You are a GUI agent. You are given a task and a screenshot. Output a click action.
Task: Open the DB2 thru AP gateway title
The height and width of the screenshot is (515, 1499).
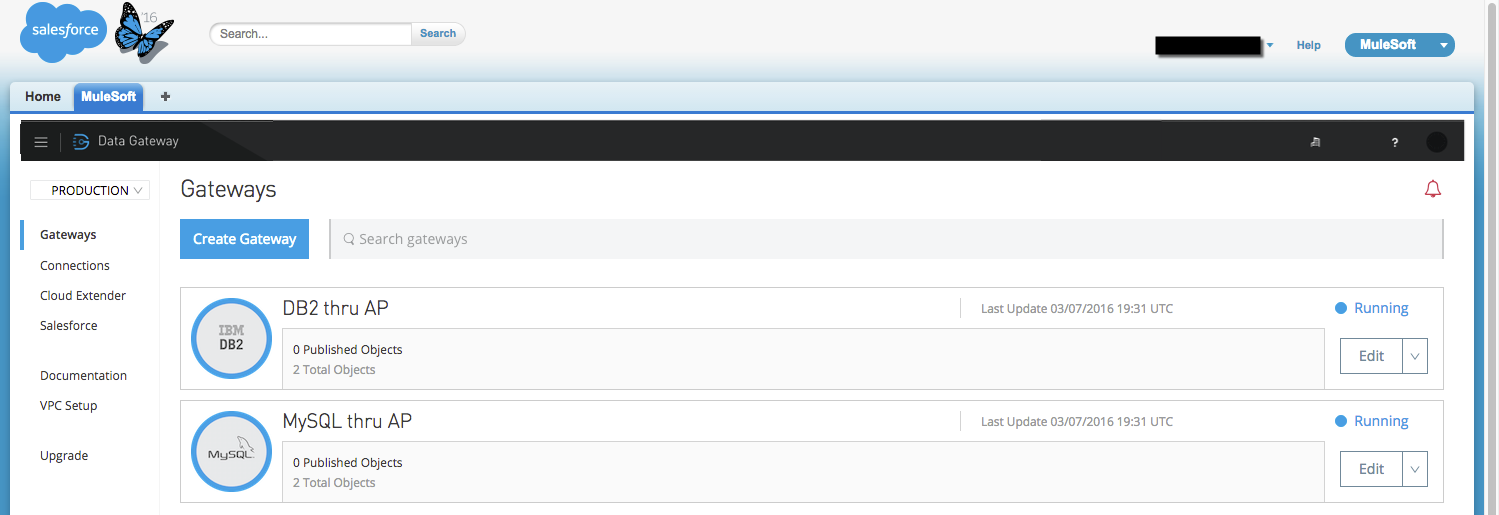click(336, 308)
